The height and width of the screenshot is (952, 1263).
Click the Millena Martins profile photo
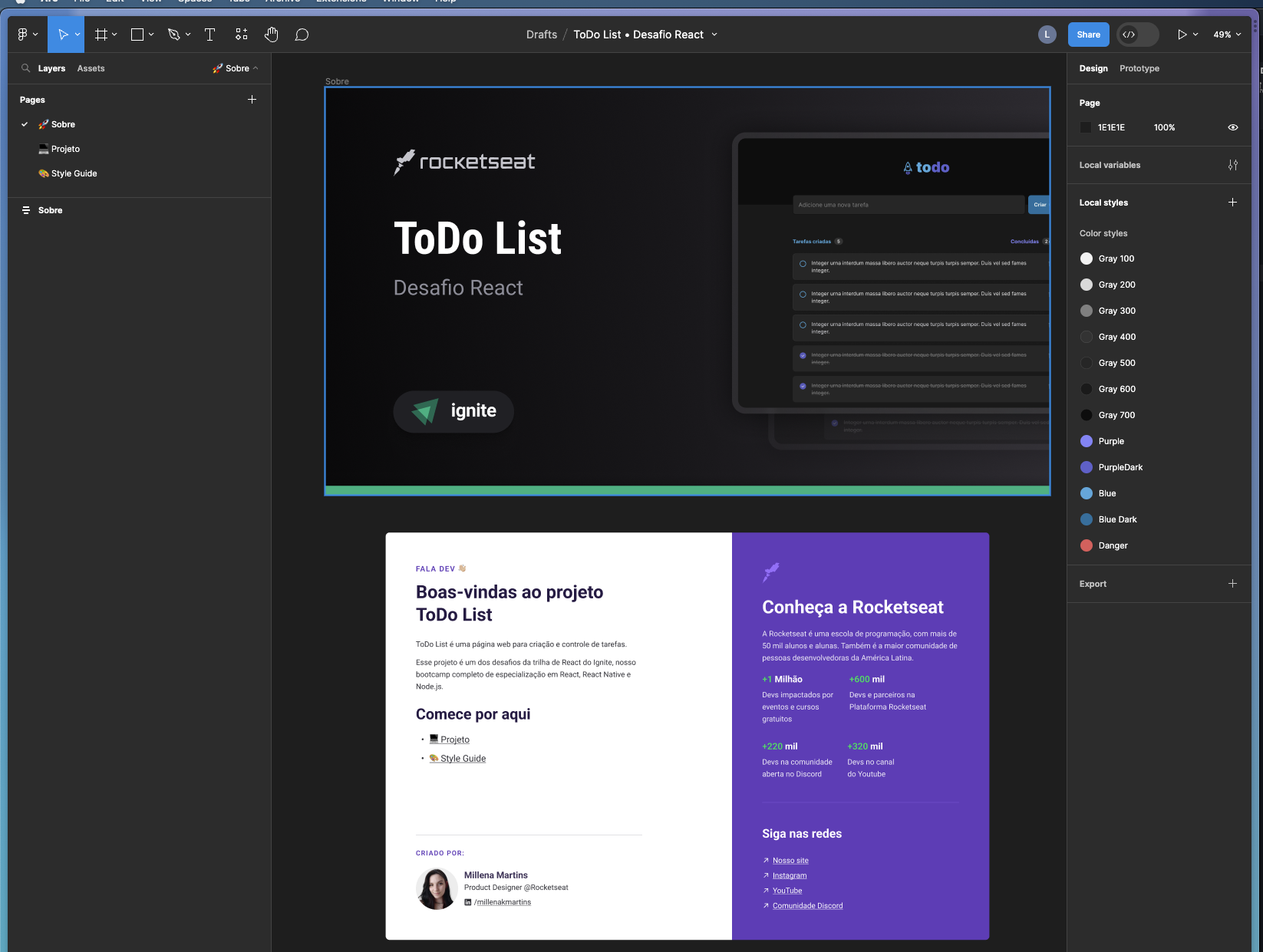click(437, 889)
